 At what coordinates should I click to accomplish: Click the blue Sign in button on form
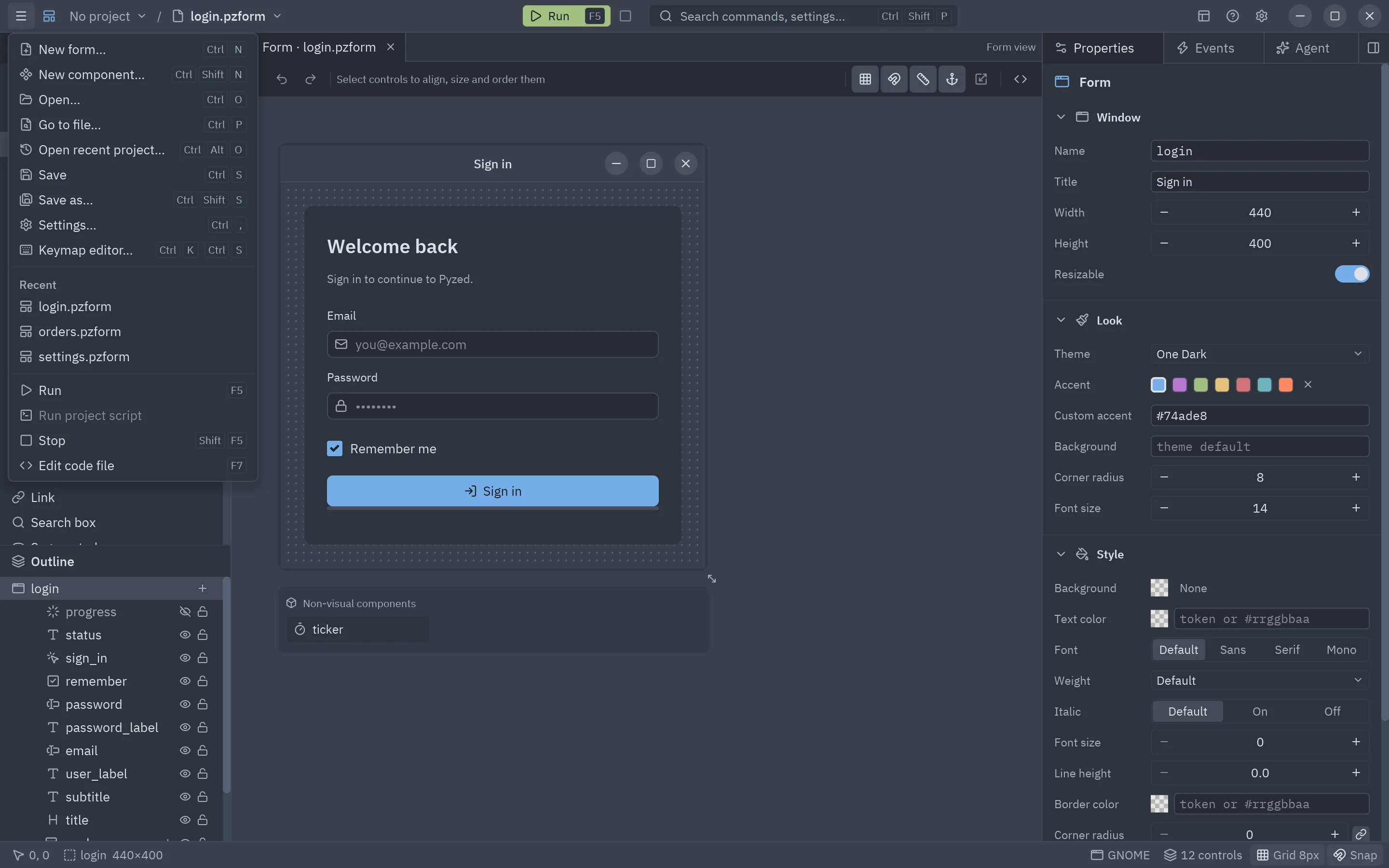pos(492,491)
